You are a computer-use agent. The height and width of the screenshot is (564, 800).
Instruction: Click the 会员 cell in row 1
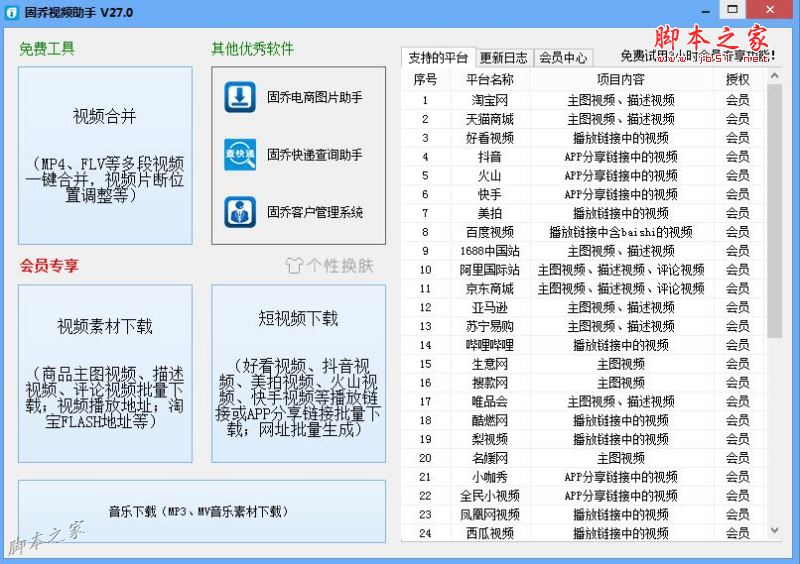738,100
